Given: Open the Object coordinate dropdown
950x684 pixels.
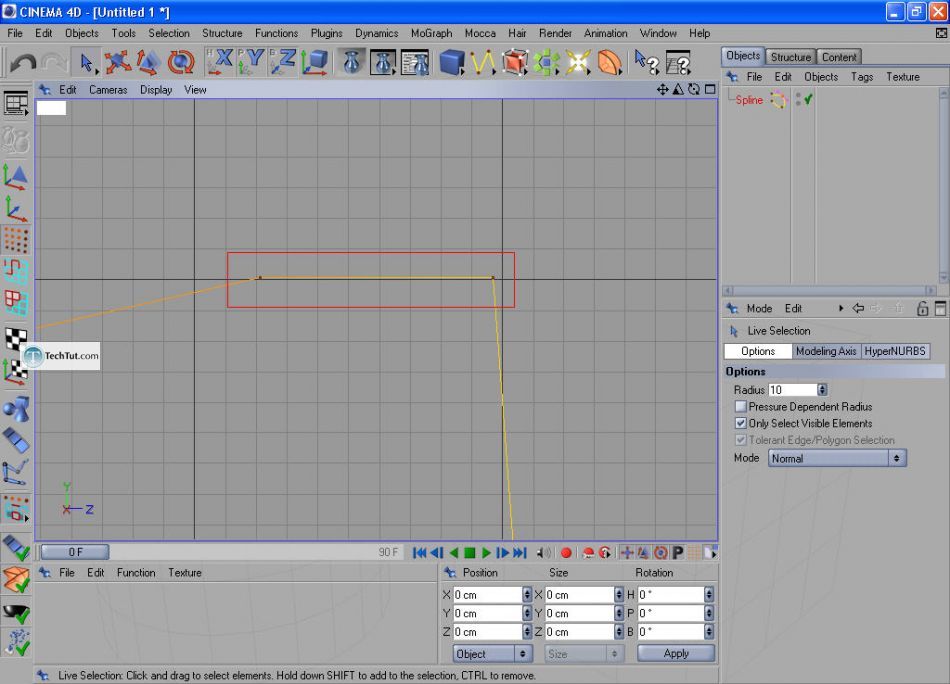Looking at the screenshot, I should pyautogui.click(x=493, y=654).
